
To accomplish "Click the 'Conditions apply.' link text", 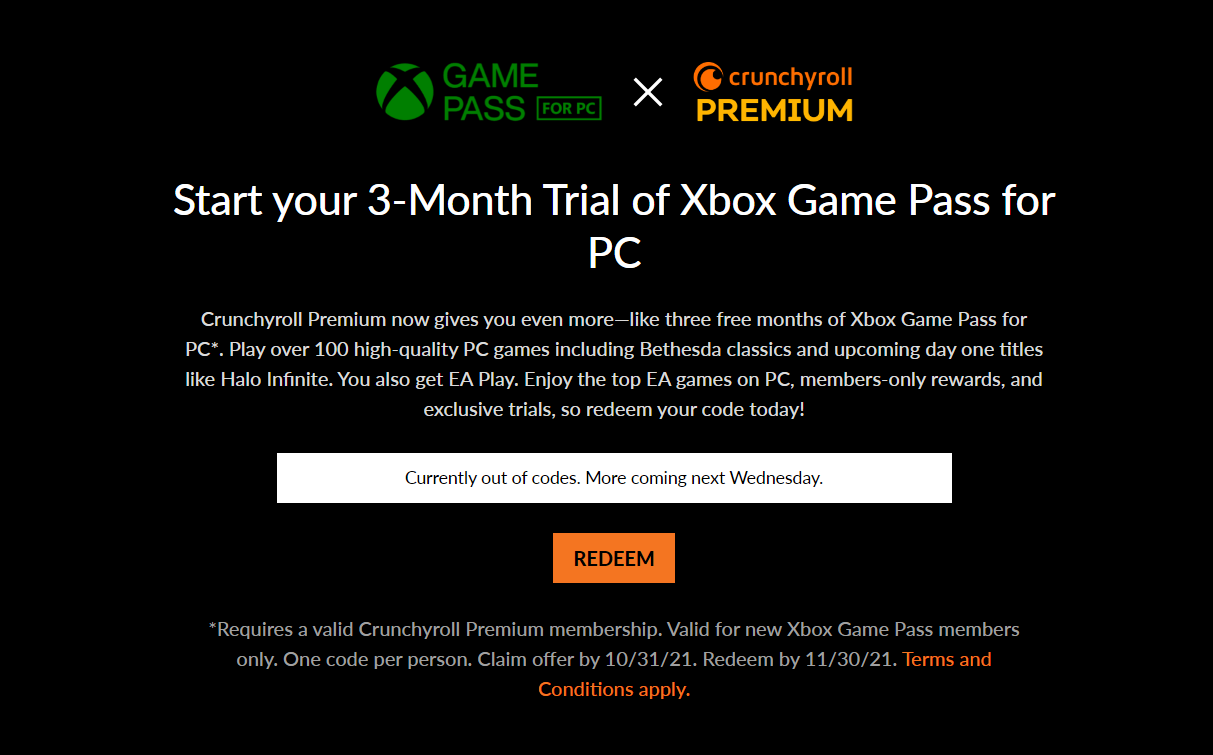I will pos(614,689).
